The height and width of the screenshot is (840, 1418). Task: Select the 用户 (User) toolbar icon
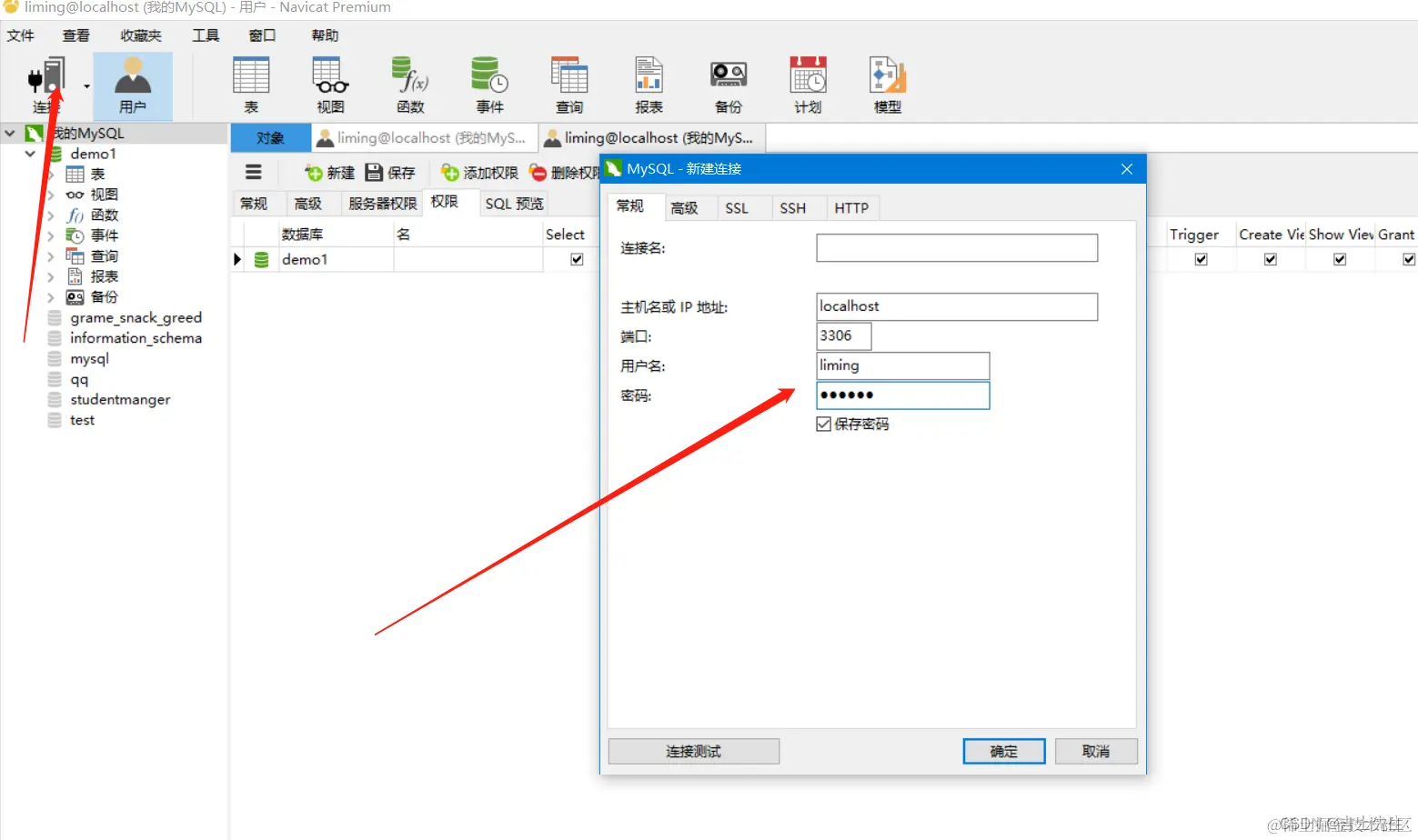tap(133, 85)
